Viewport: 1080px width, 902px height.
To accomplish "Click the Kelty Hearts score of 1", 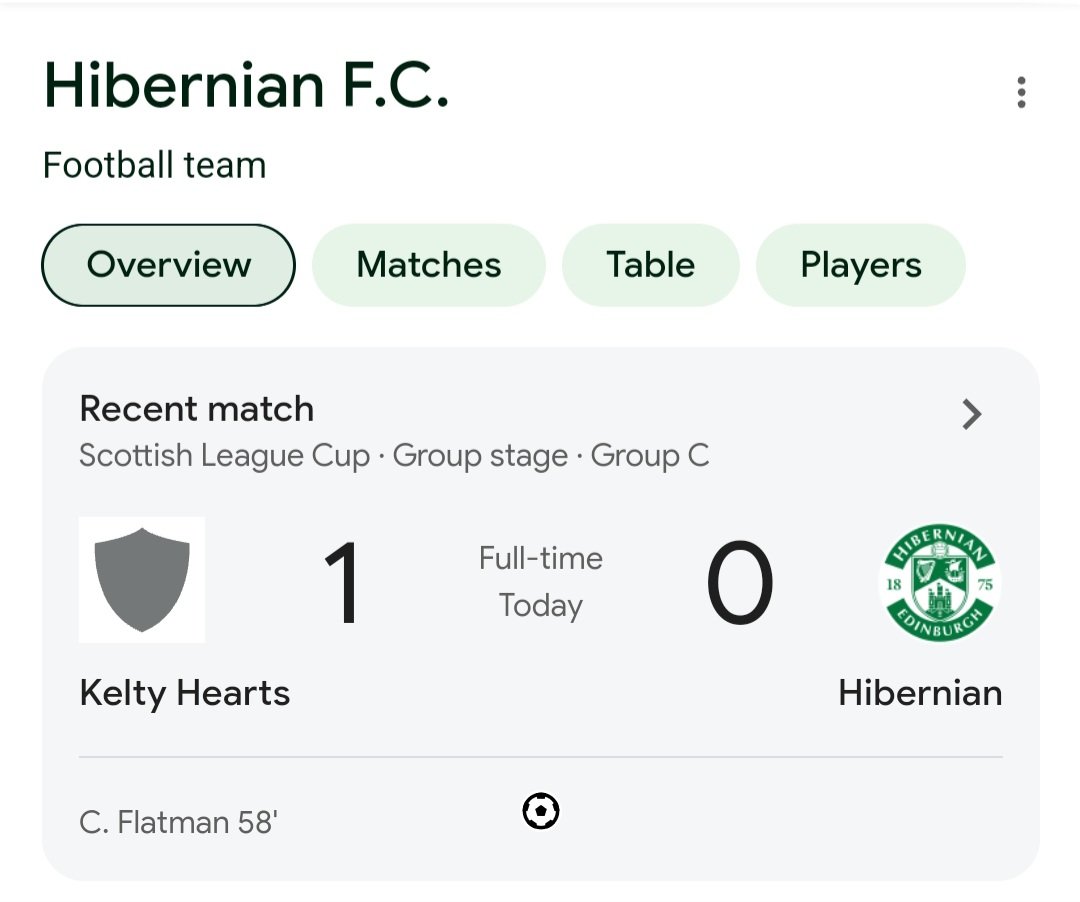I will pos(342,583).
